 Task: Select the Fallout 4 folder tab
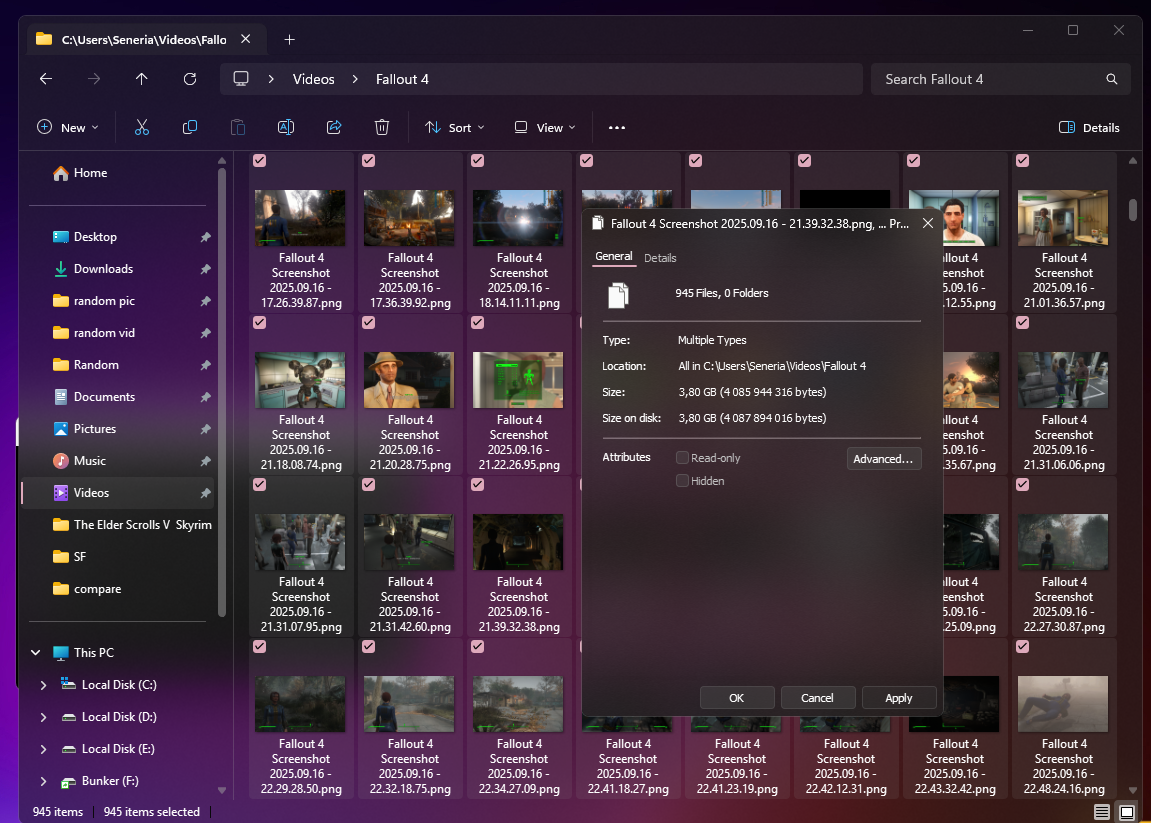pyautogui.click(x=144, y=40)
